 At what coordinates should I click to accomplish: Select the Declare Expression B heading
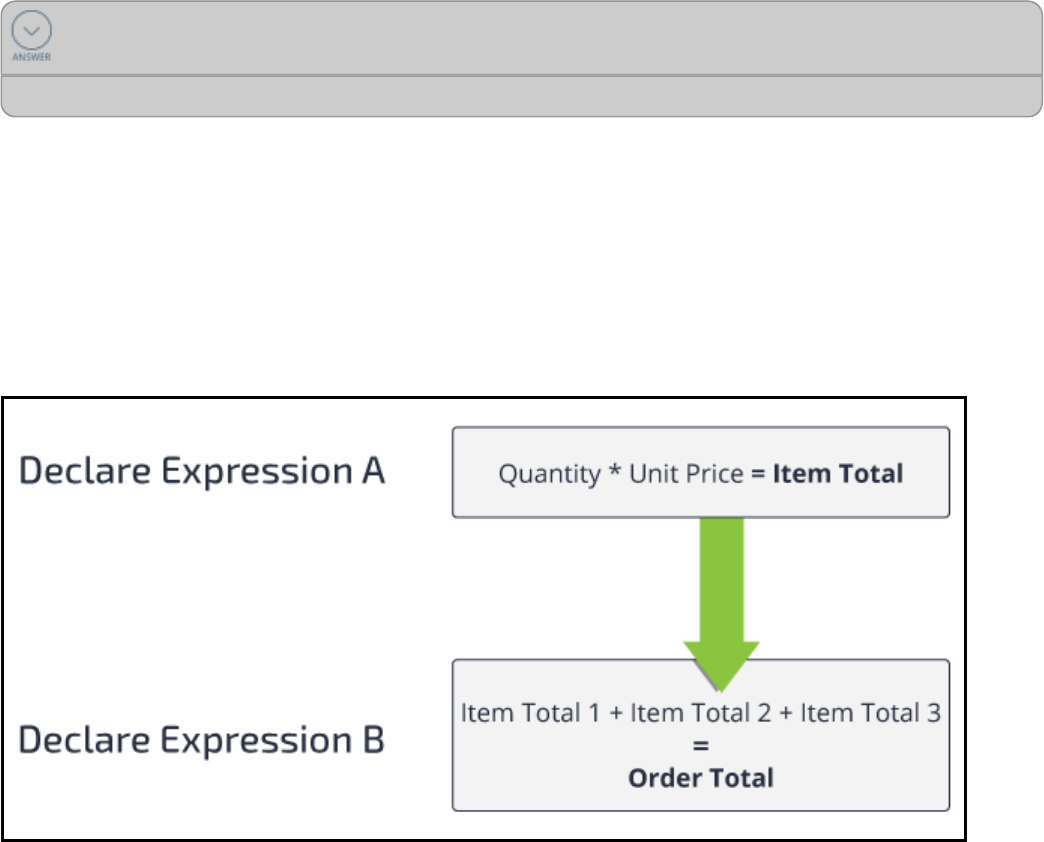[202, 741]
